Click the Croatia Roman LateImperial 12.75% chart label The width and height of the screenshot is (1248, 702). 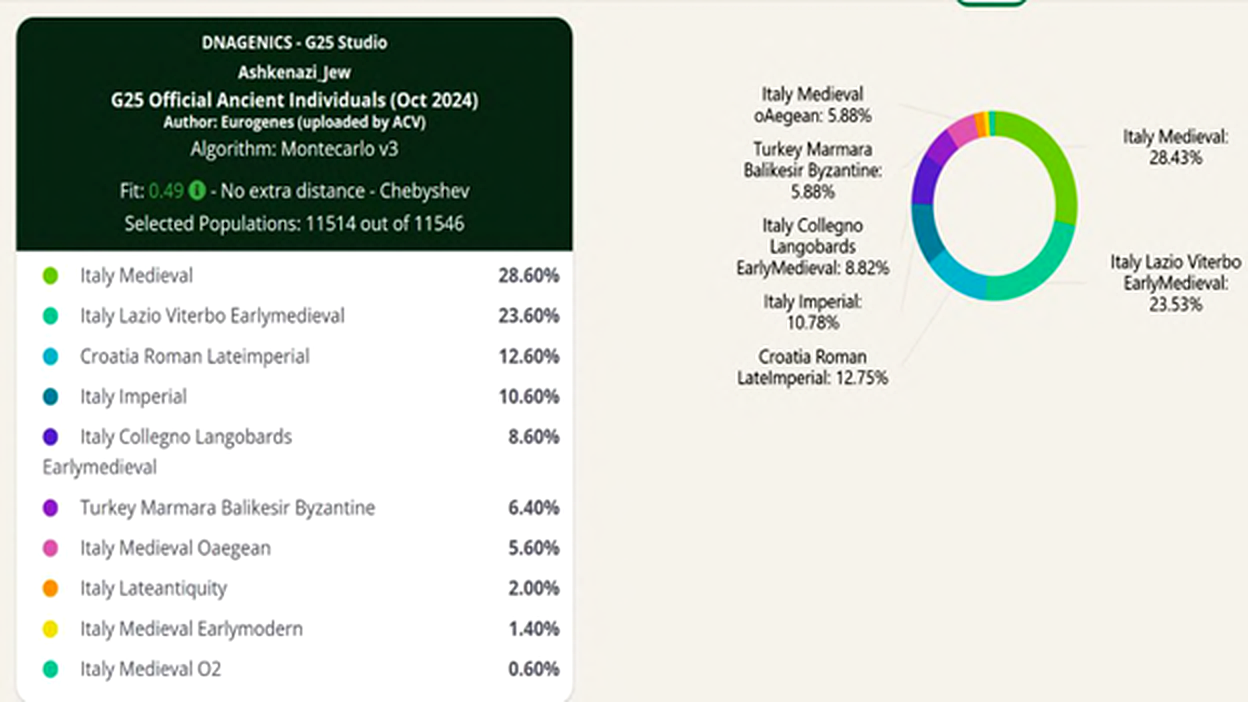813,367
